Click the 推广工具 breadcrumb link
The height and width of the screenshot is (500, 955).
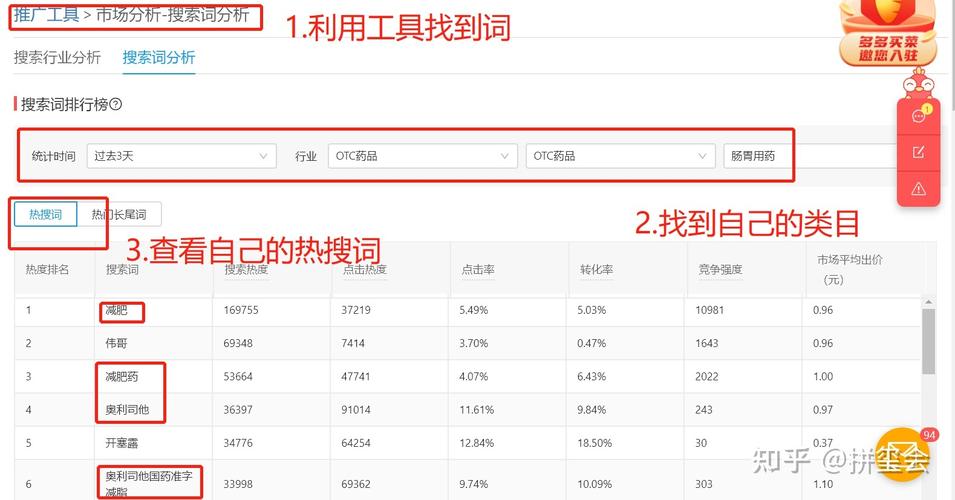46,15
